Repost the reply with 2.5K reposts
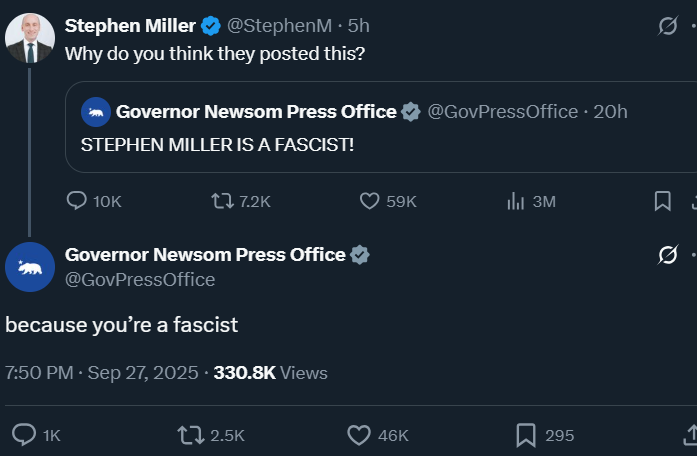The width and height of the screenshot is (697, 456). tap(211, 435)
